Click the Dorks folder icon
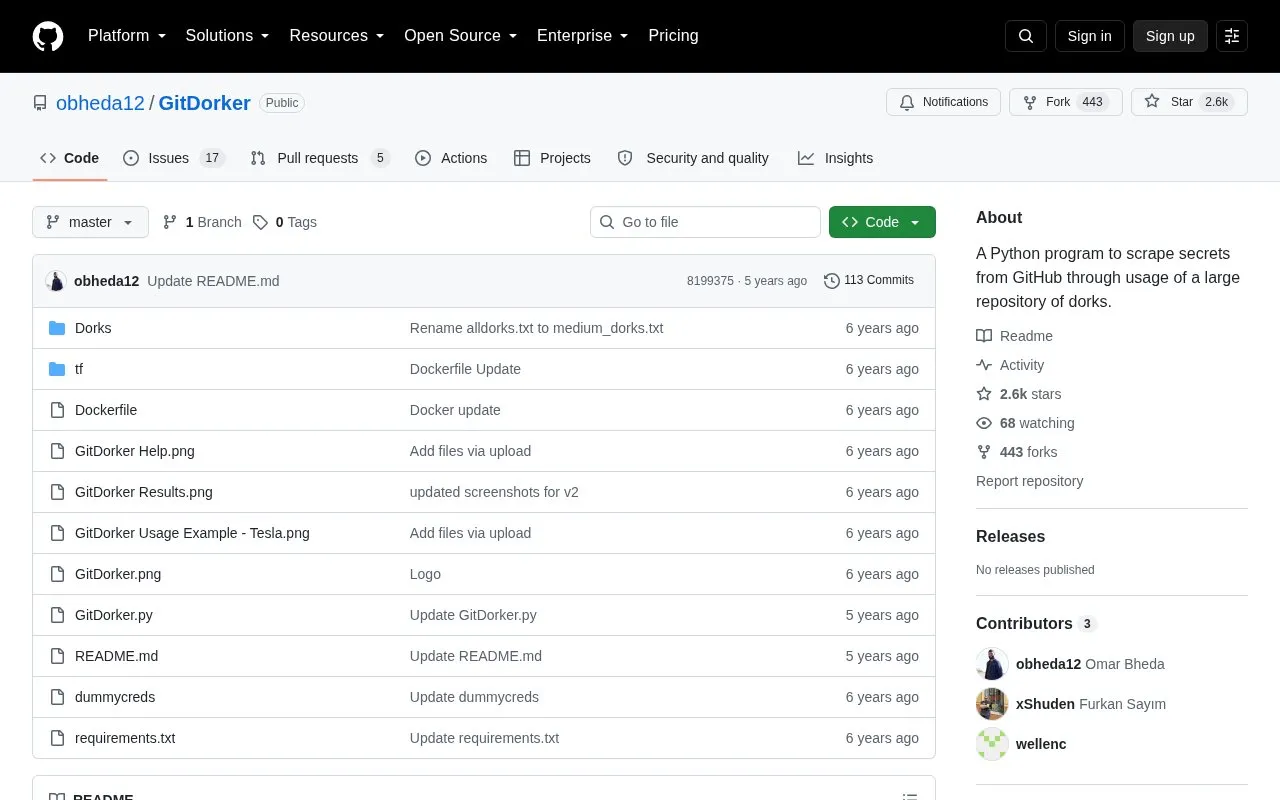This screenshot has width=1280, height=800. click(x=57, y=328)
